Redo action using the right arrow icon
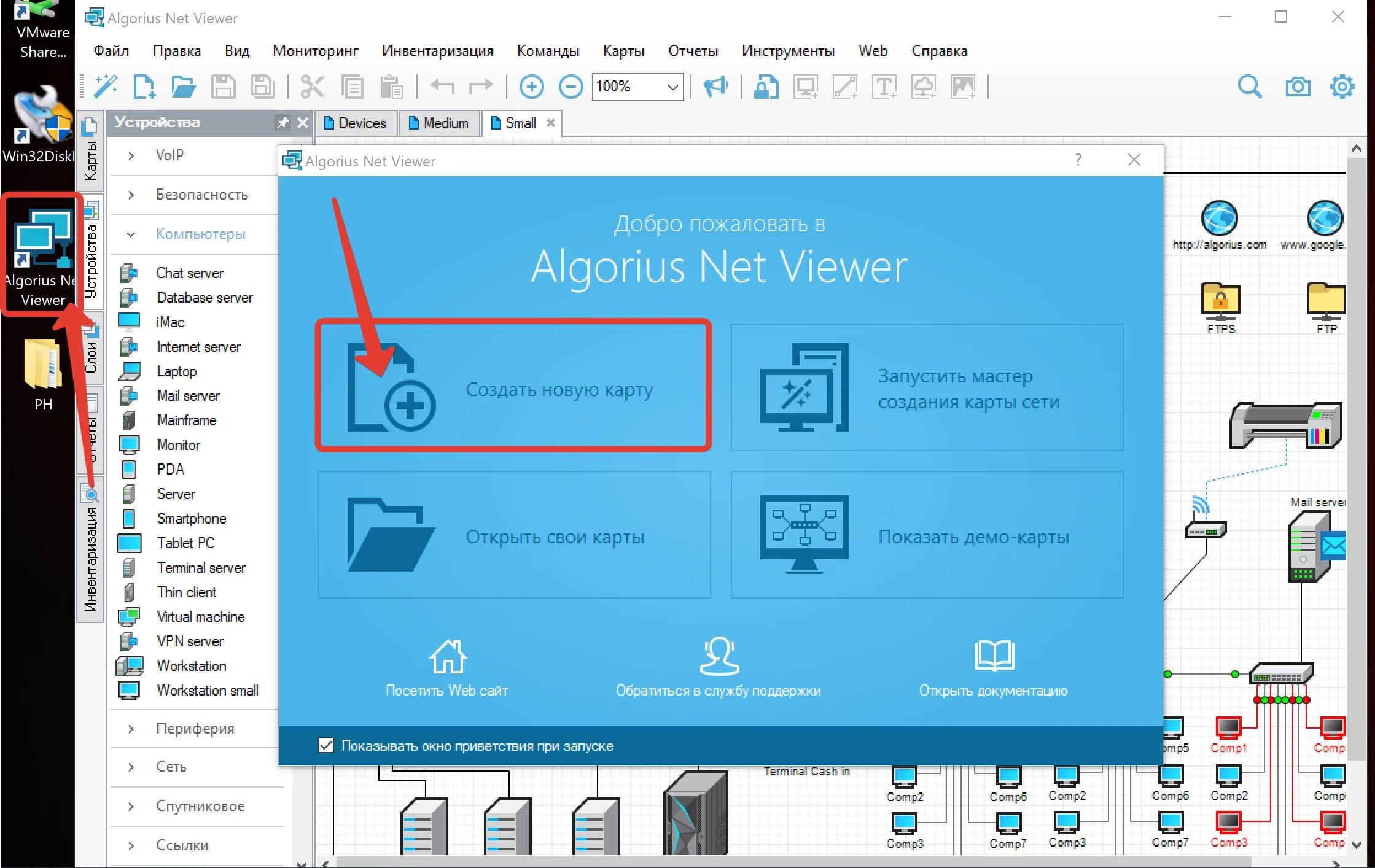1375x868 pixels. coord(481,86)
